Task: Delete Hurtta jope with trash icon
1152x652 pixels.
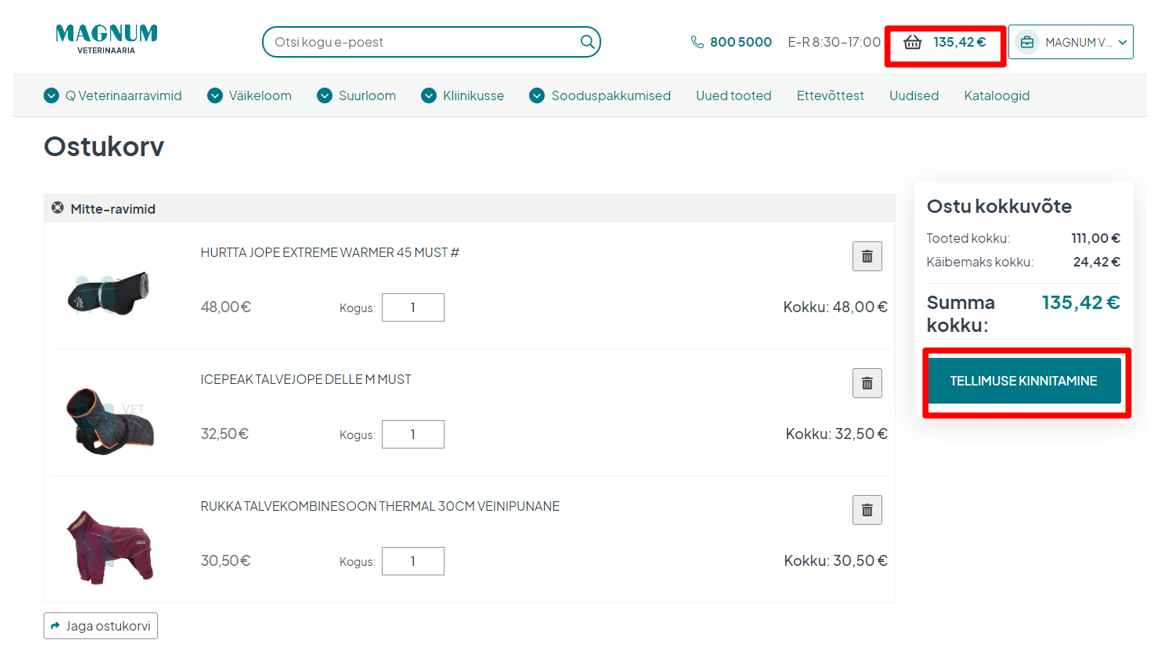Action: [x=867, y=257]
